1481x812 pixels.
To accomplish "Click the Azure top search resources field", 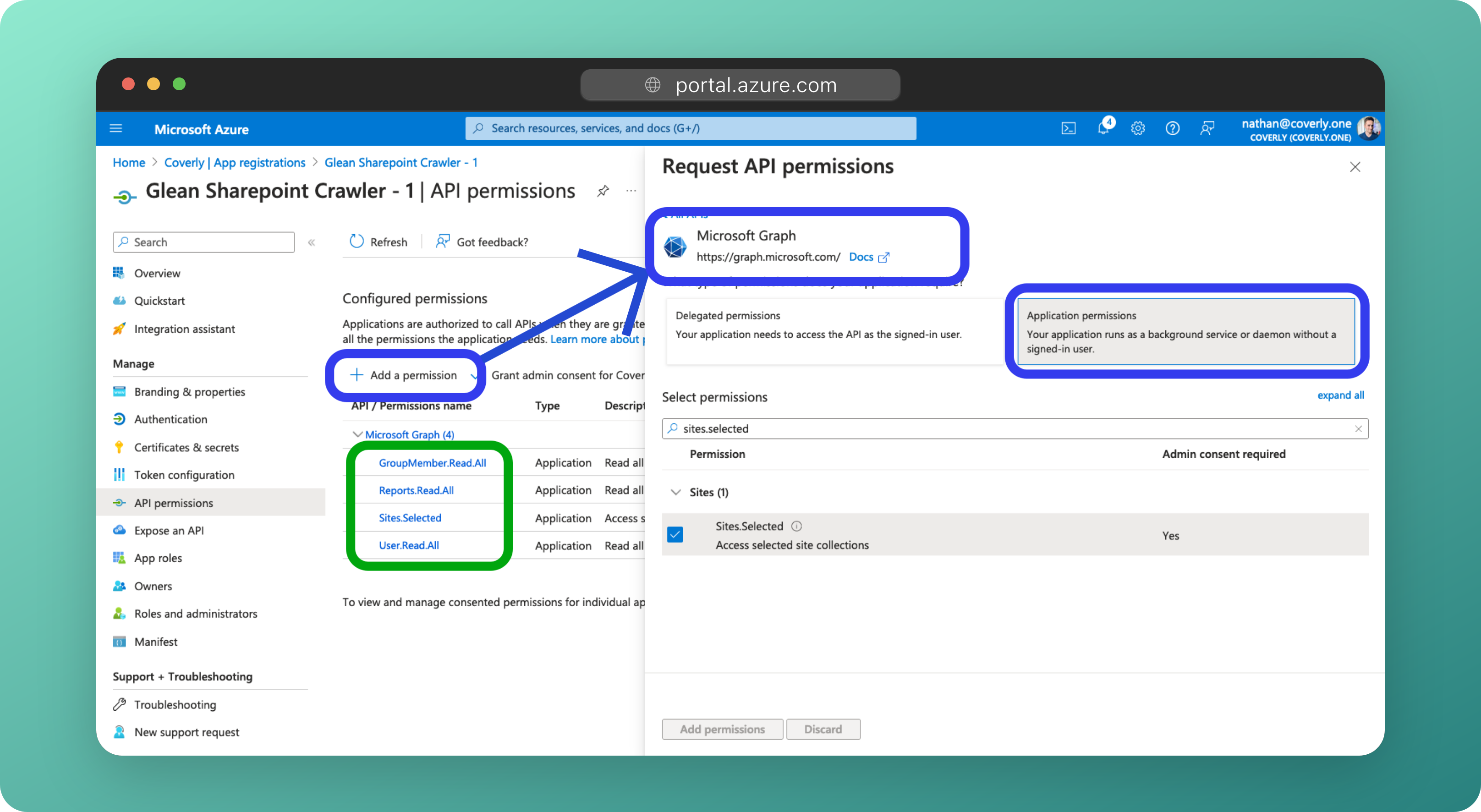I will tap(690, 128).
